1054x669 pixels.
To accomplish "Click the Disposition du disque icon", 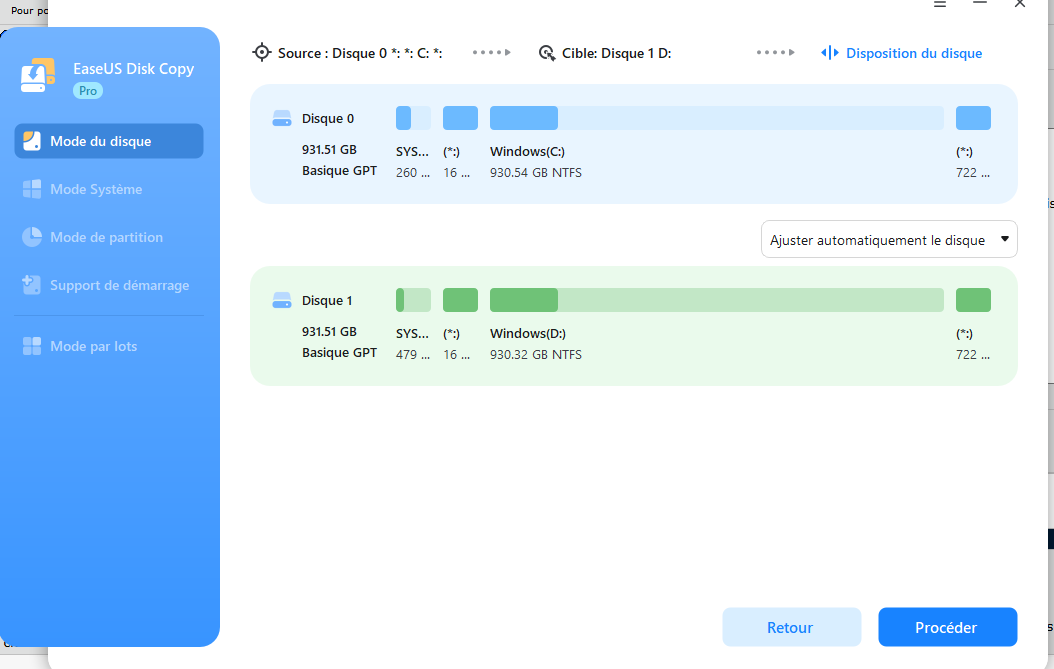I will (829, 52).
